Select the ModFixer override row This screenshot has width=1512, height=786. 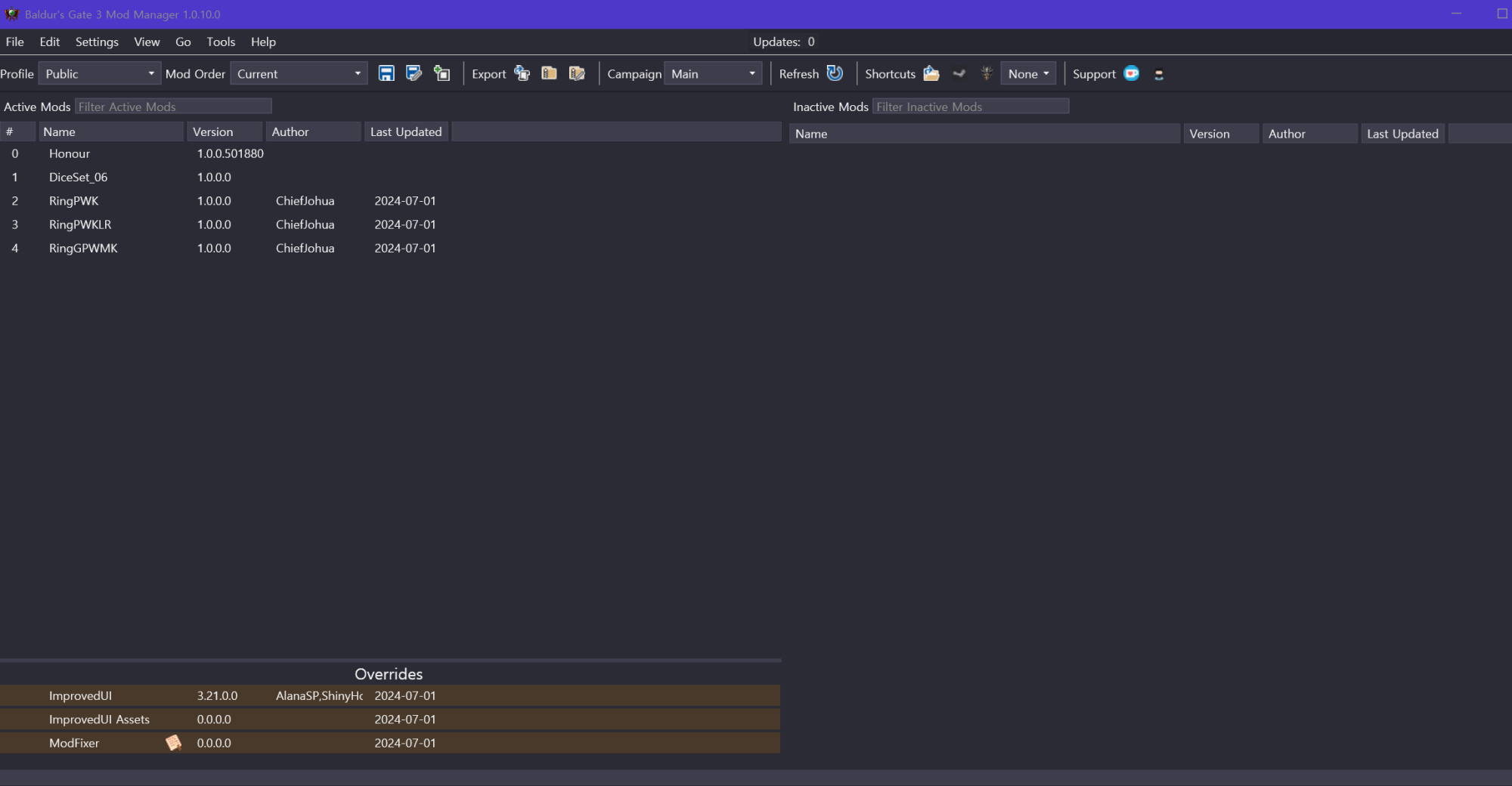[x=390, y=743]
